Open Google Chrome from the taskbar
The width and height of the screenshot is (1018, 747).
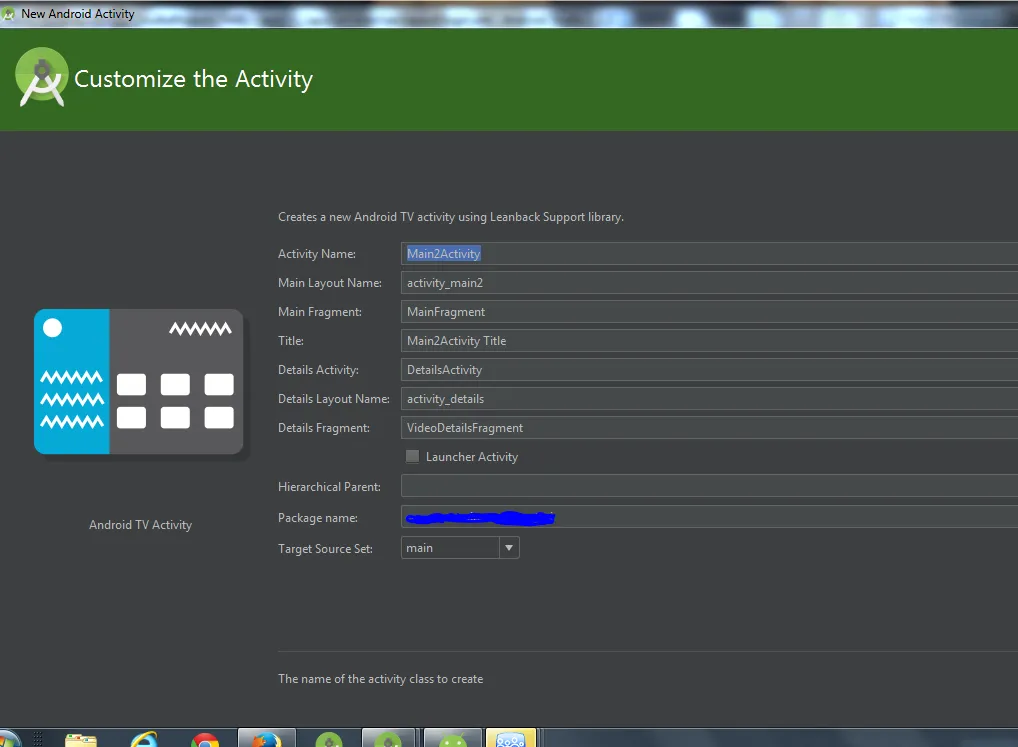coord(205,740)
